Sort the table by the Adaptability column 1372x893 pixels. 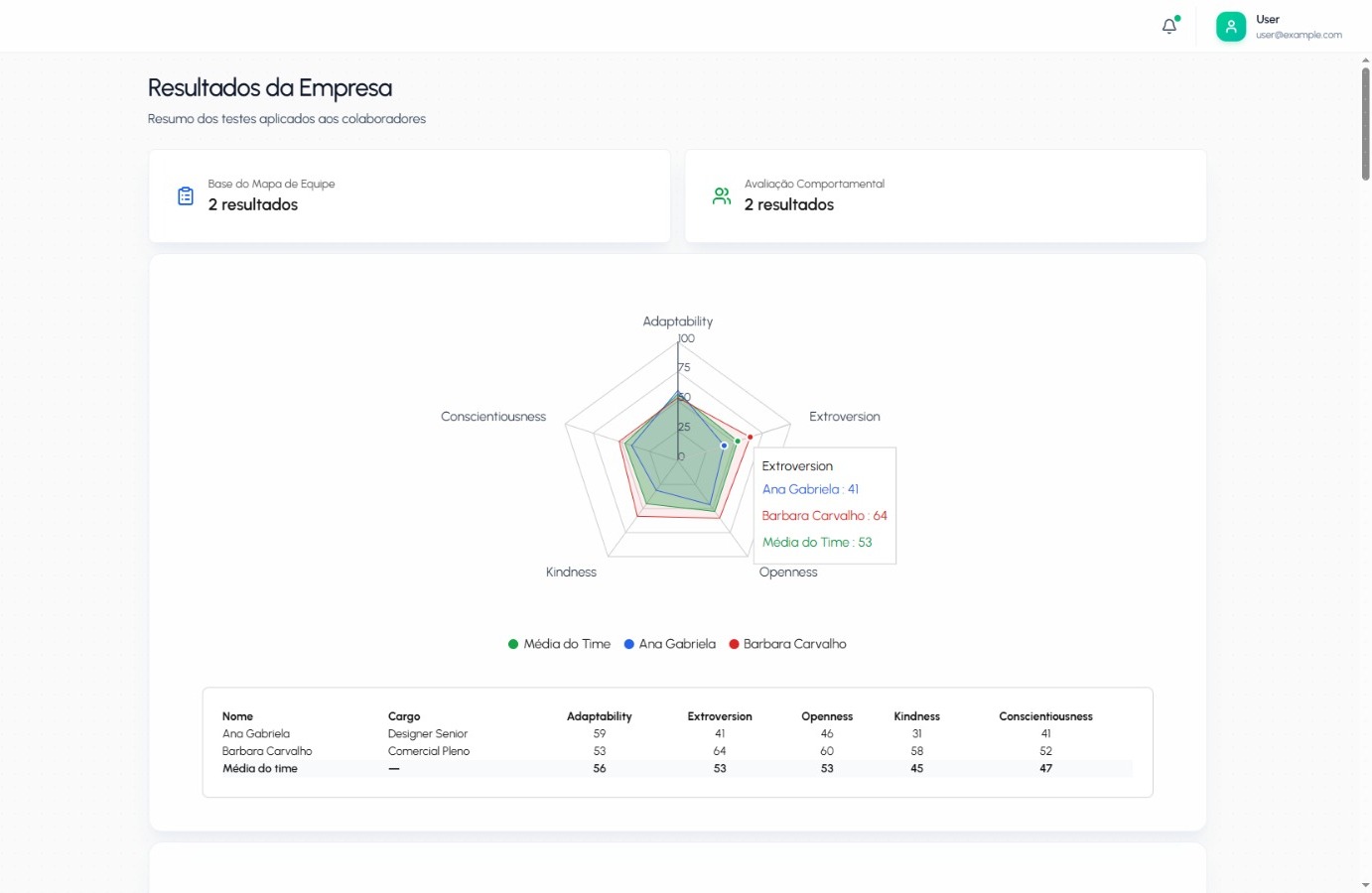pyautogui.click(x=599, y=715)
